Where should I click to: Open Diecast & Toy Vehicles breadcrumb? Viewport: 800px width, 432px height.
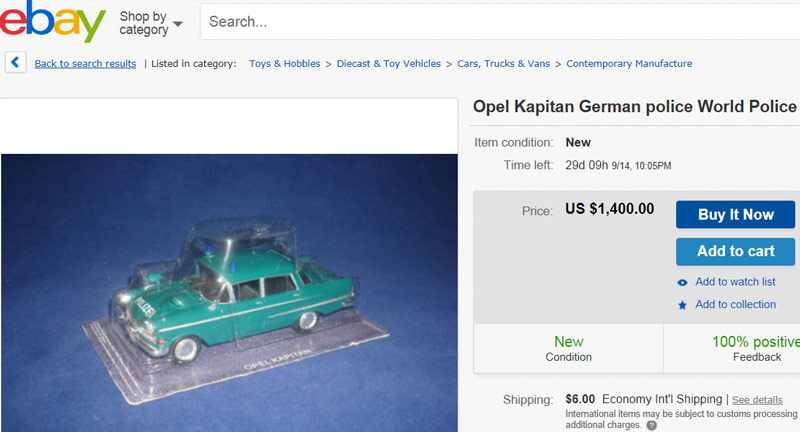(388, 64)
